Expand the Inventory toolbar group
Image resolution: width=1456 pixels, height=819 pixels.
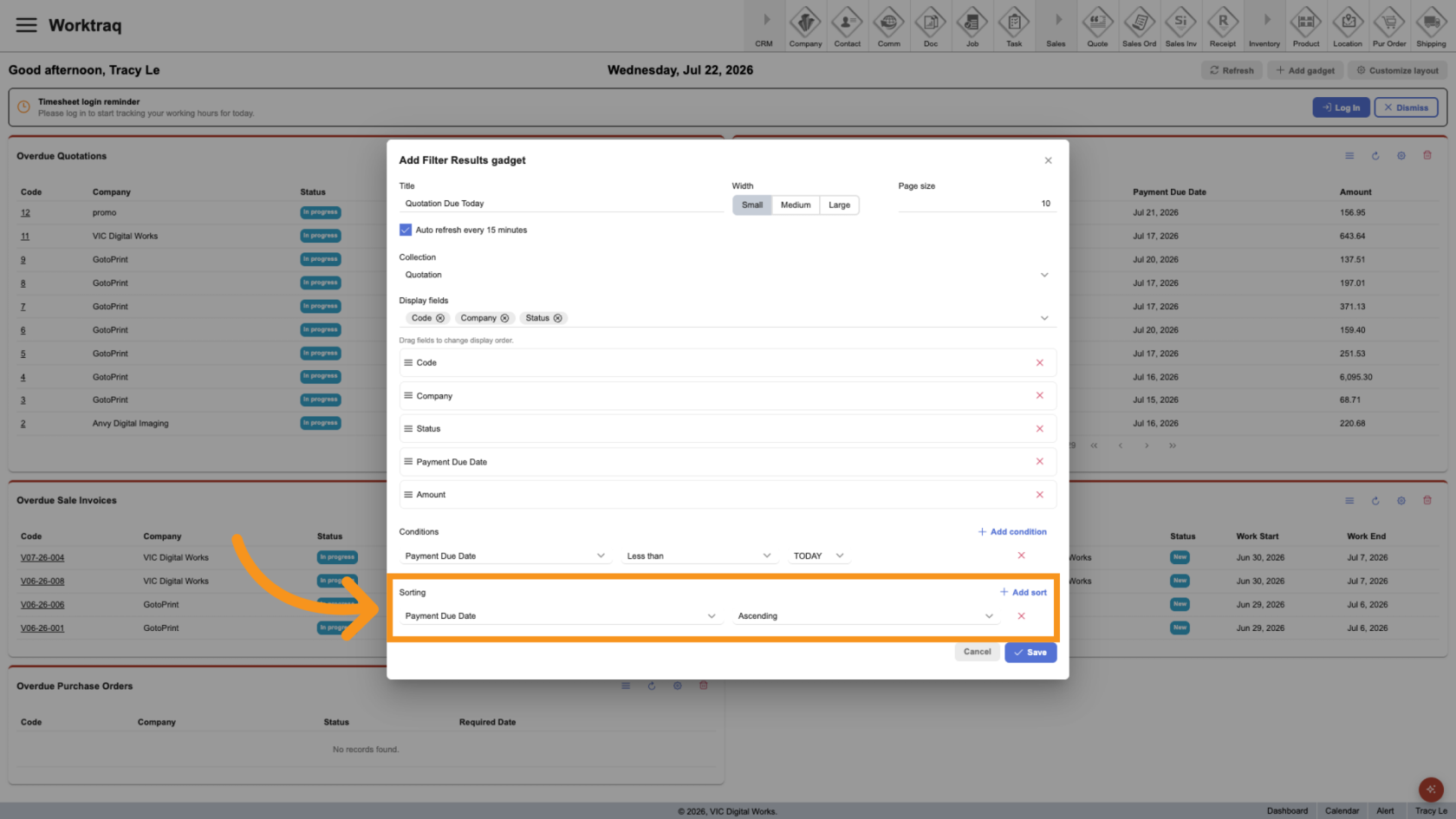click(1264, 26)
